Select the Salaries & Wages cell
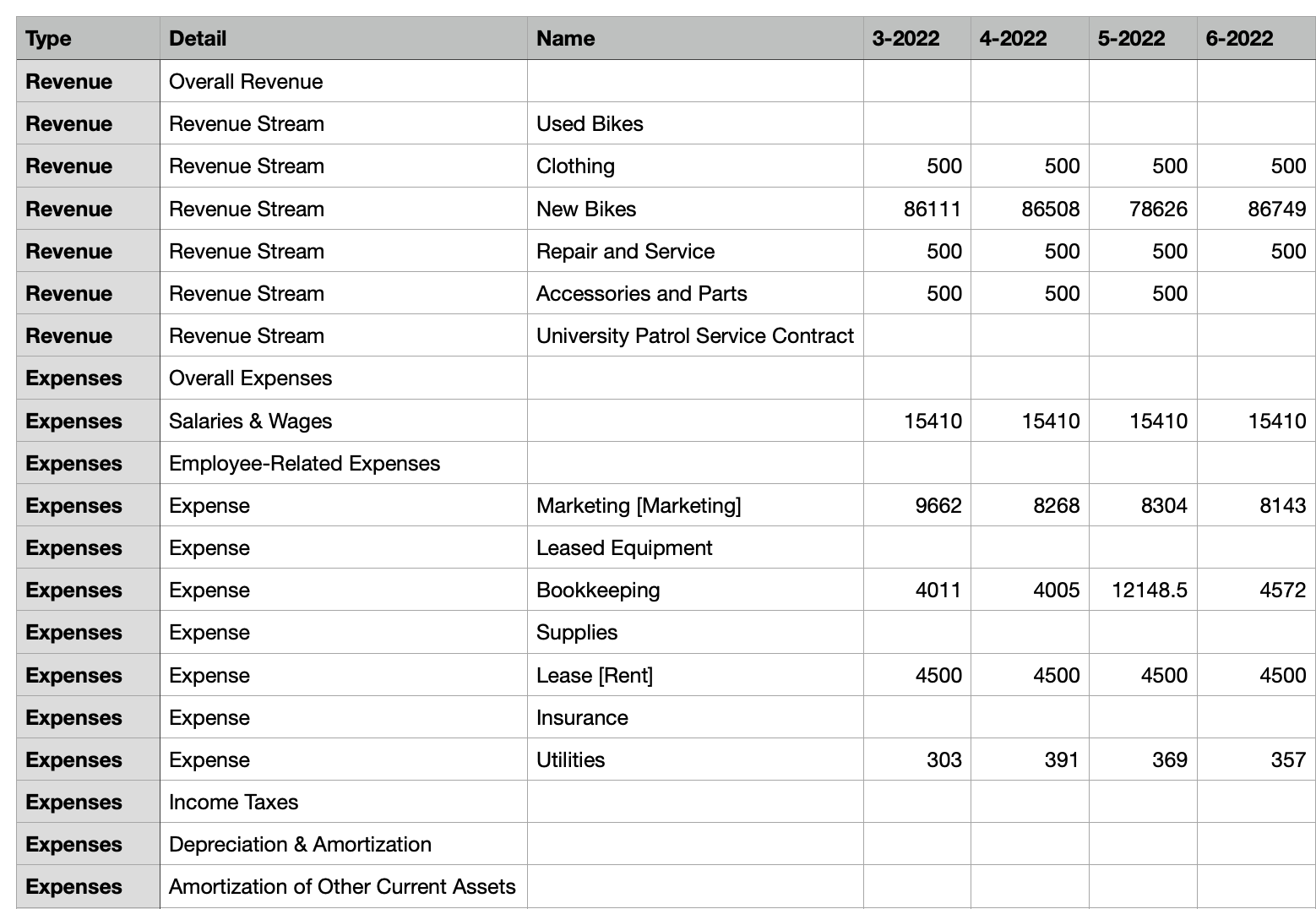 coord(344,421)
